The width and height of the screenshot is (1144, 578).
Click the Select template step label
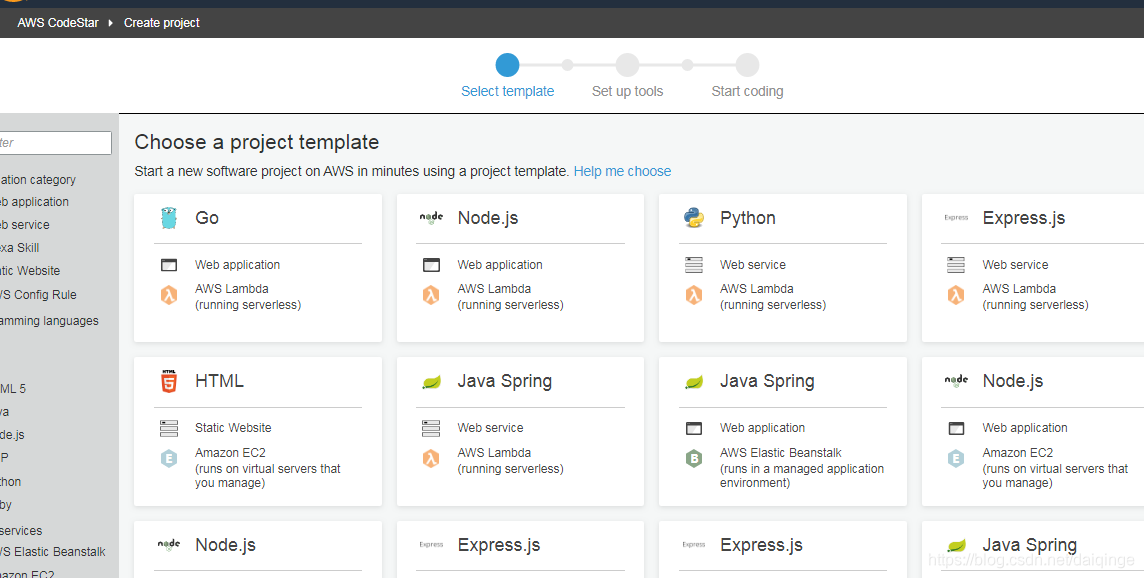pos(508,91)
